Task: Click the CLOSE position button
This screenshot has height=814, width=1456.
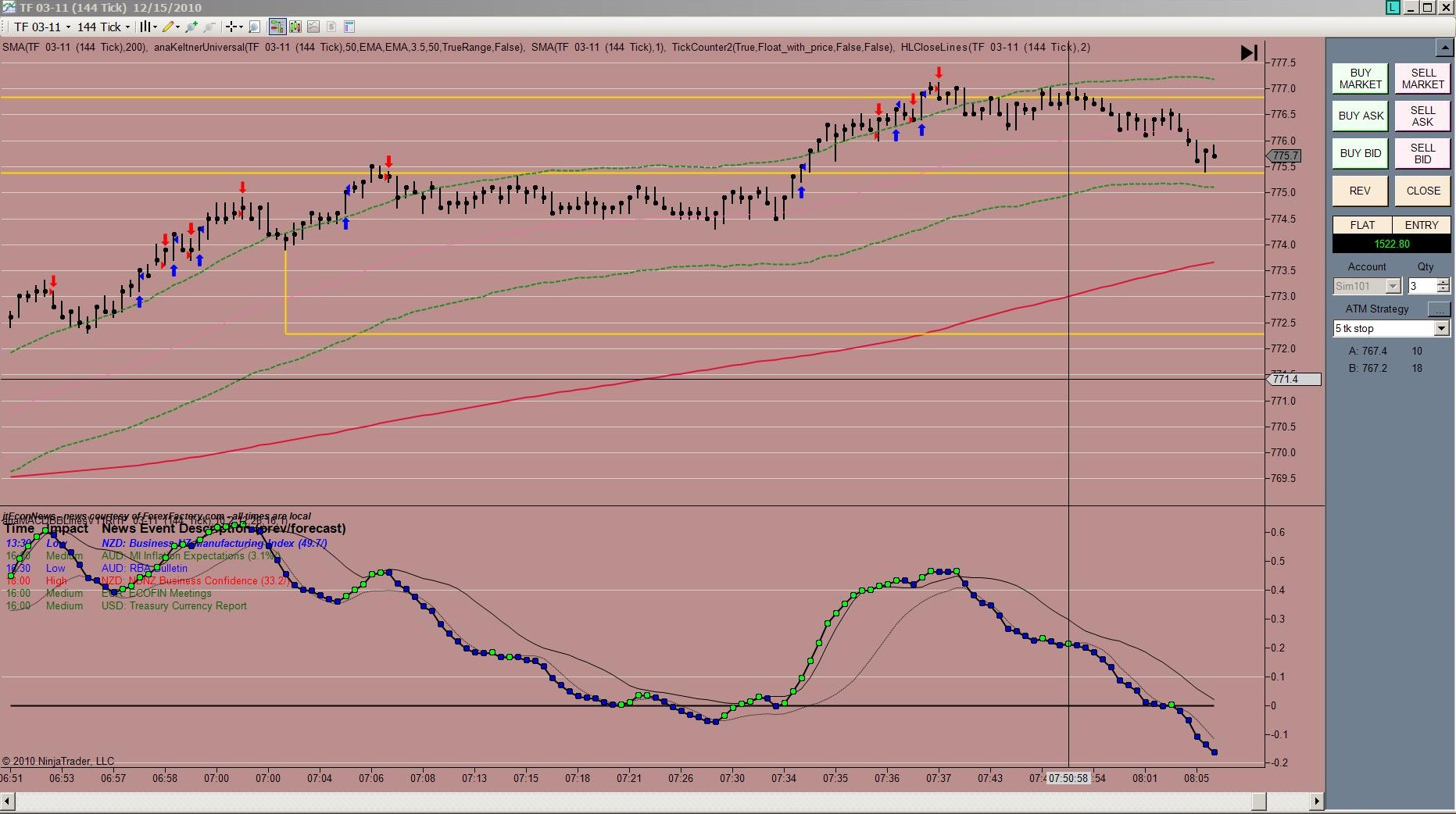Action: 1422,191
